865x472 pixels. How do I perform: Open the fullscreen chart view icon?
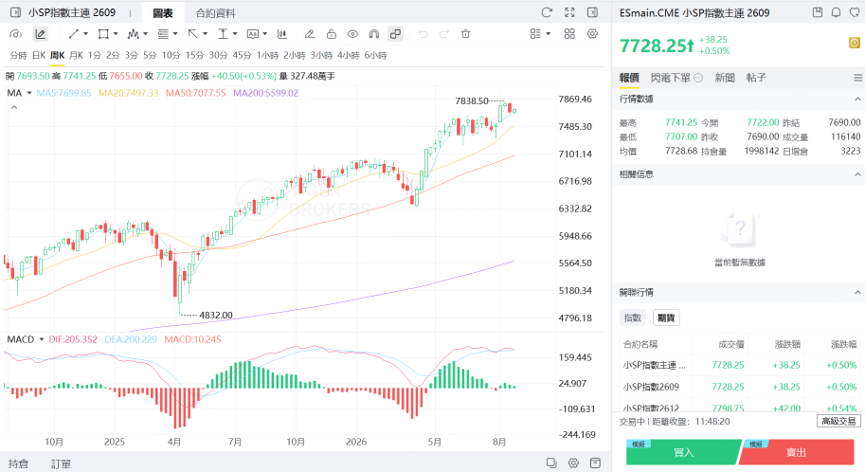coord(569,12)
